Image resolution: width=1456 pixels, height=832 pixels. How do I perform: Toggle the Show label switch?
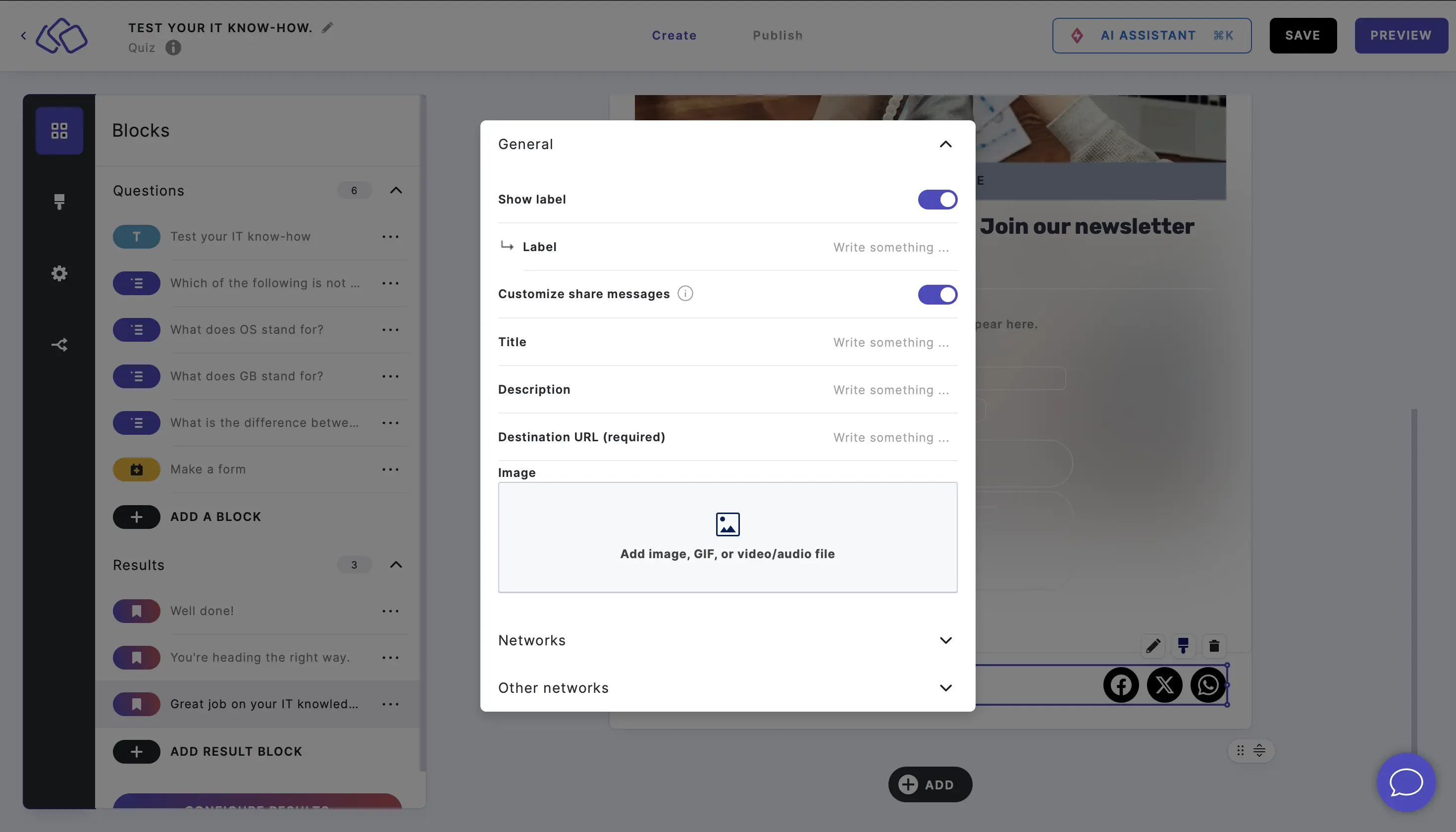pos(937,200)
